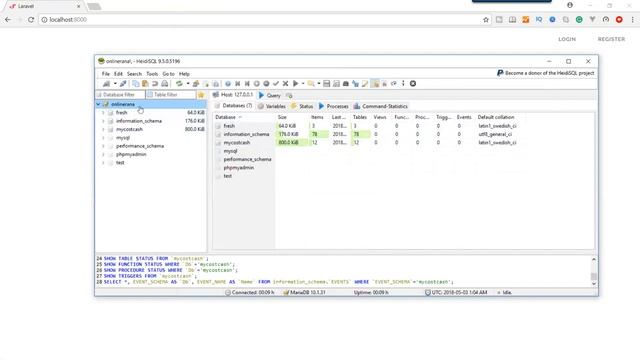Image resolution: width=640 pixels, height=360 pixels.
Task: Bookmark this page with the star icon
Action: tap(486, 20)
